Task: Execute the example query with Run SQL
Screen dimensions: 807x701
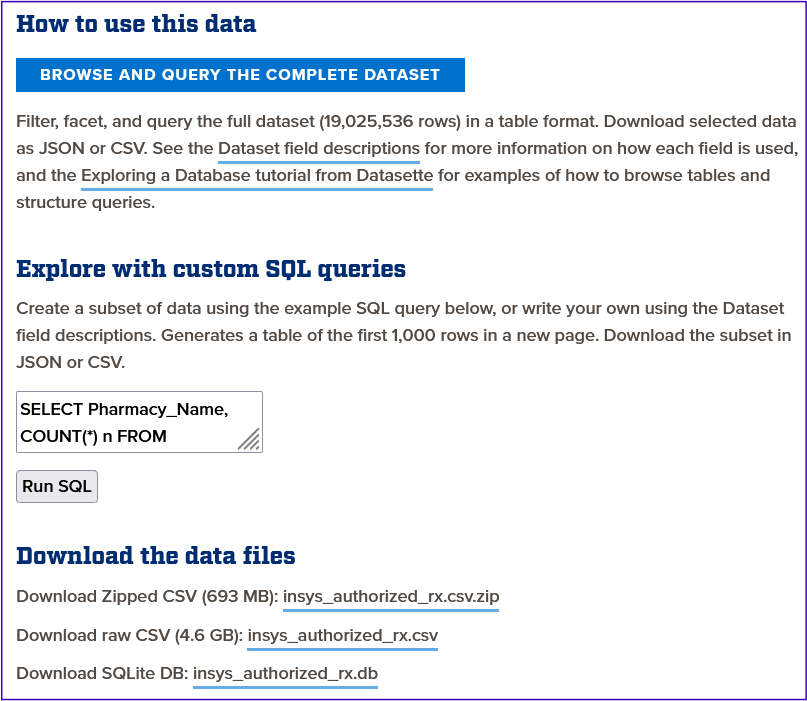Action: click(x=56, y=486)
